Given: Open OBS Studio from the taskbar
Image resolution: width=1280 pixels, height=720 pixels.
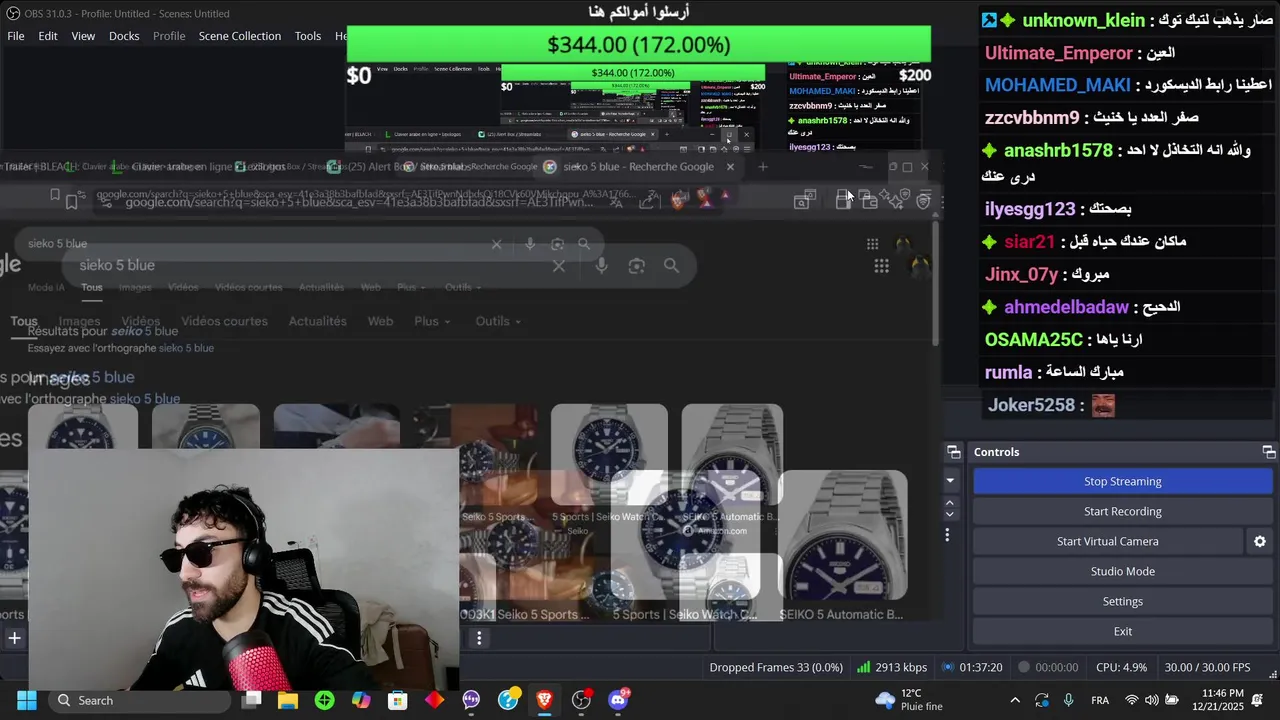Looking at the screenshot, I should click(x=581, y=700).
